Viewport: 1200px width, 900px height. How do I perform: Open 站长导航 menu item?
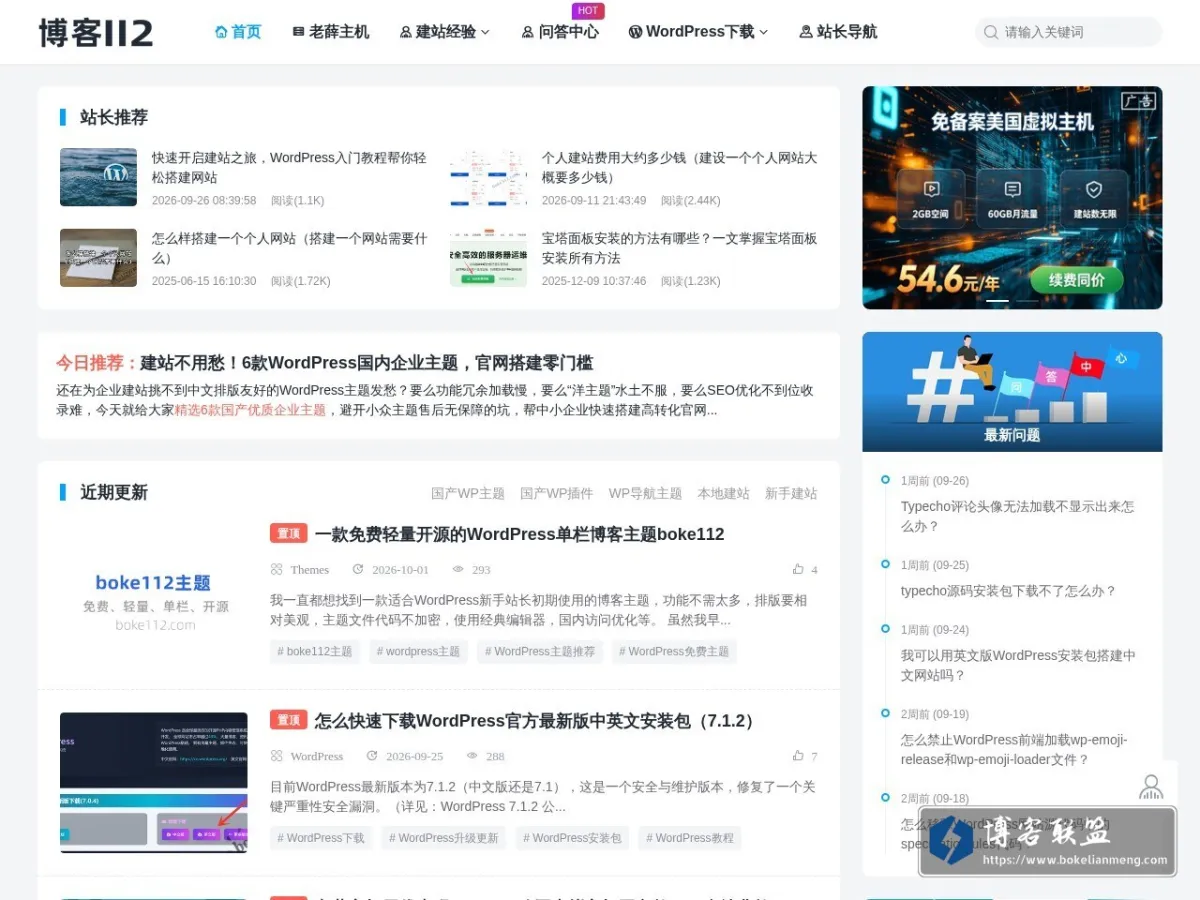(838, 32)
